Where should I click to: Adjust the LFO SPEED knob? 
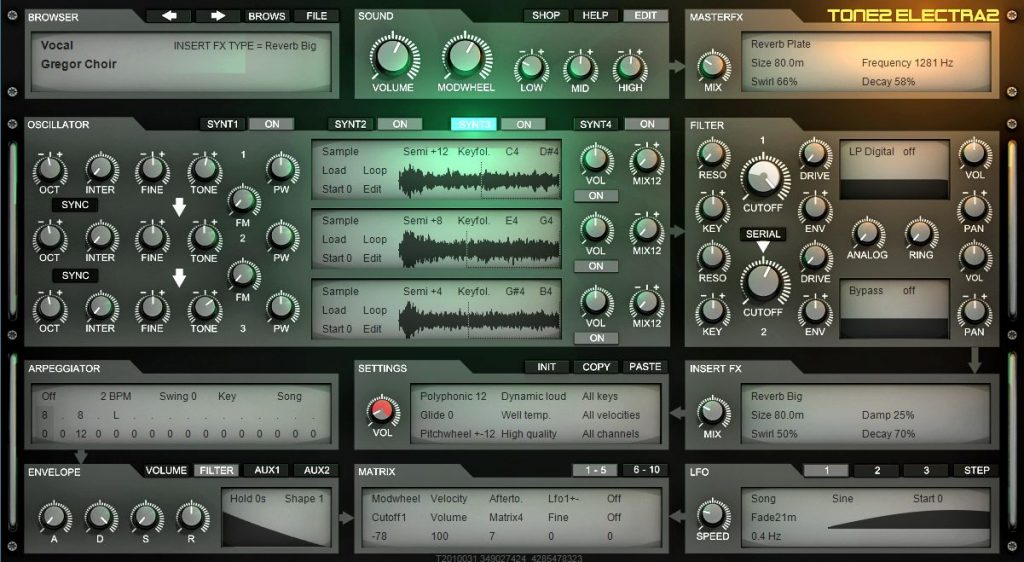pos(712,515)
